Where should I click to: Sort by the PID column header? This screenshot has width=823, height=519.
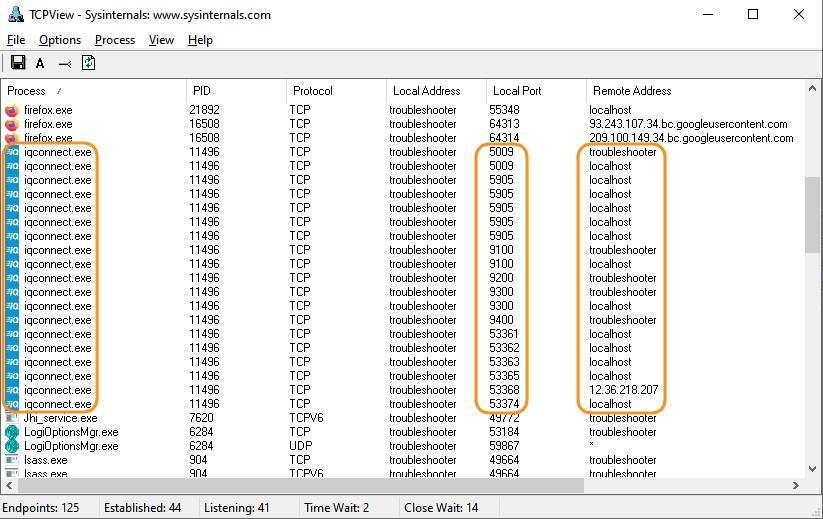tap(236, 91)
